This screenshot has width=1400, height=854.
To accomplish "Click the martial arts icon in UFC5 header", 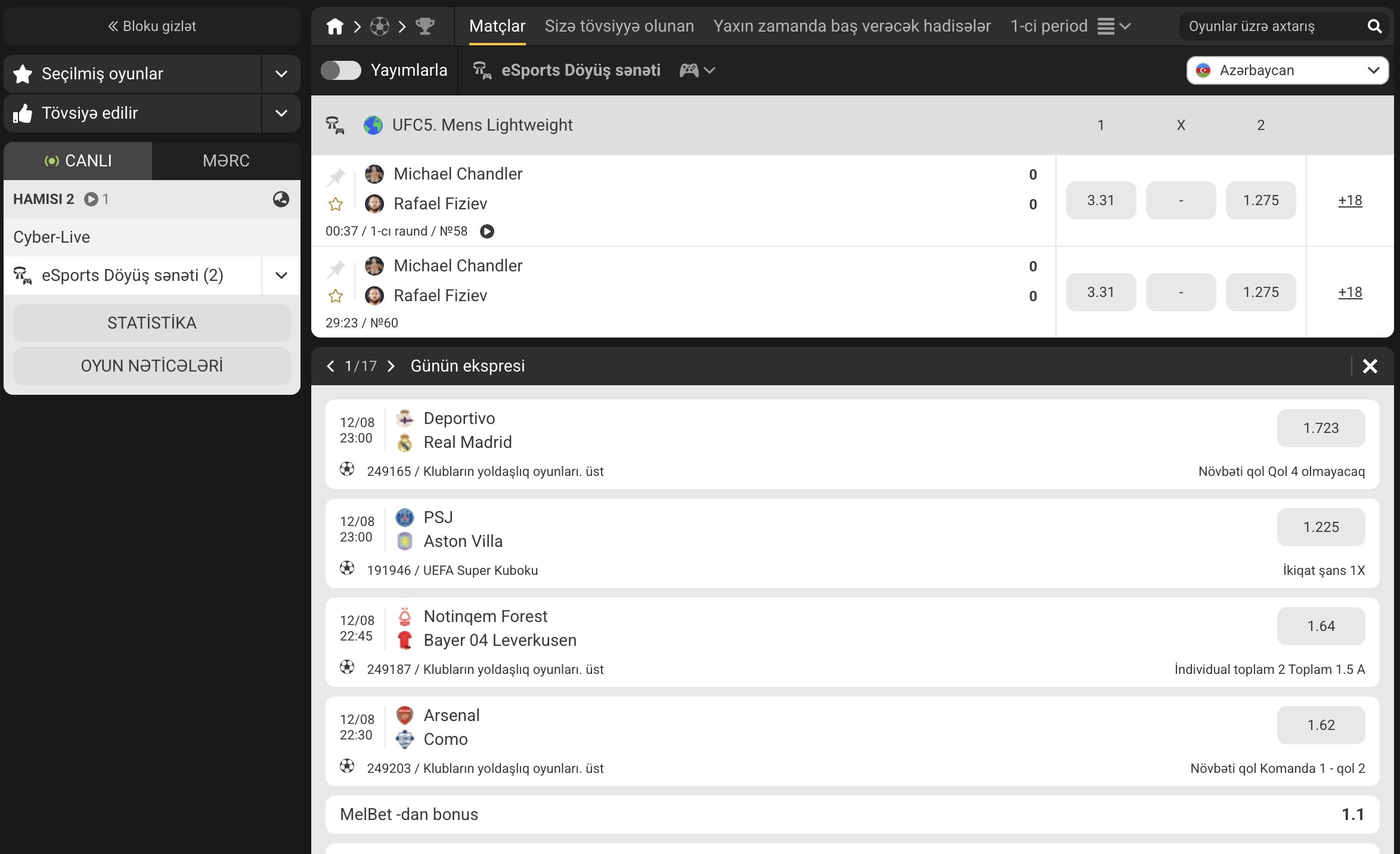I will tap(335, 125).
